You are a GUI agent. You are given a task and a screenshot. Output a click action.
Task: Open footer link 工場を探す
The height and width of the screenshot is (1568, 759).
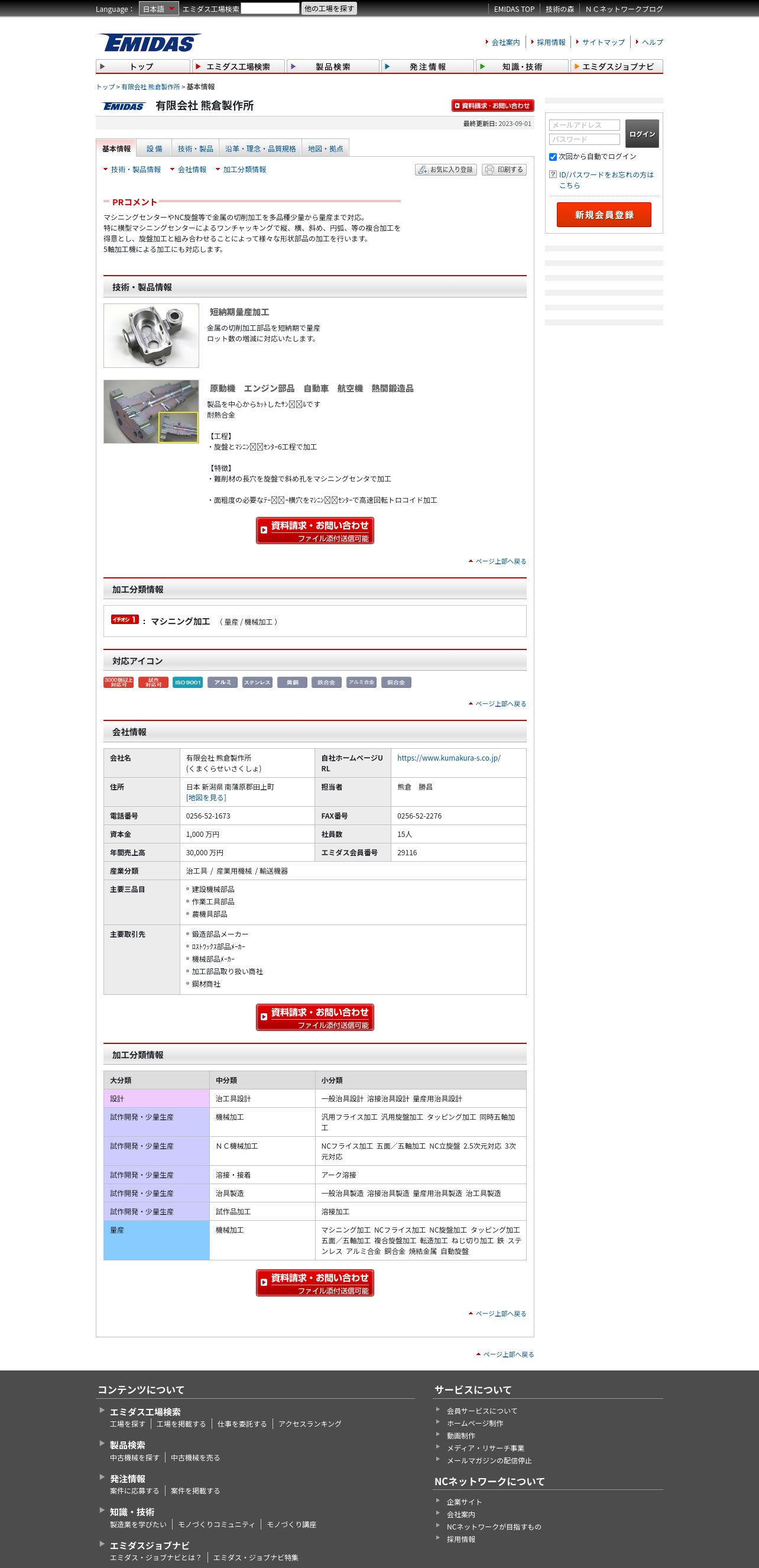click(x=128, y=1424)
